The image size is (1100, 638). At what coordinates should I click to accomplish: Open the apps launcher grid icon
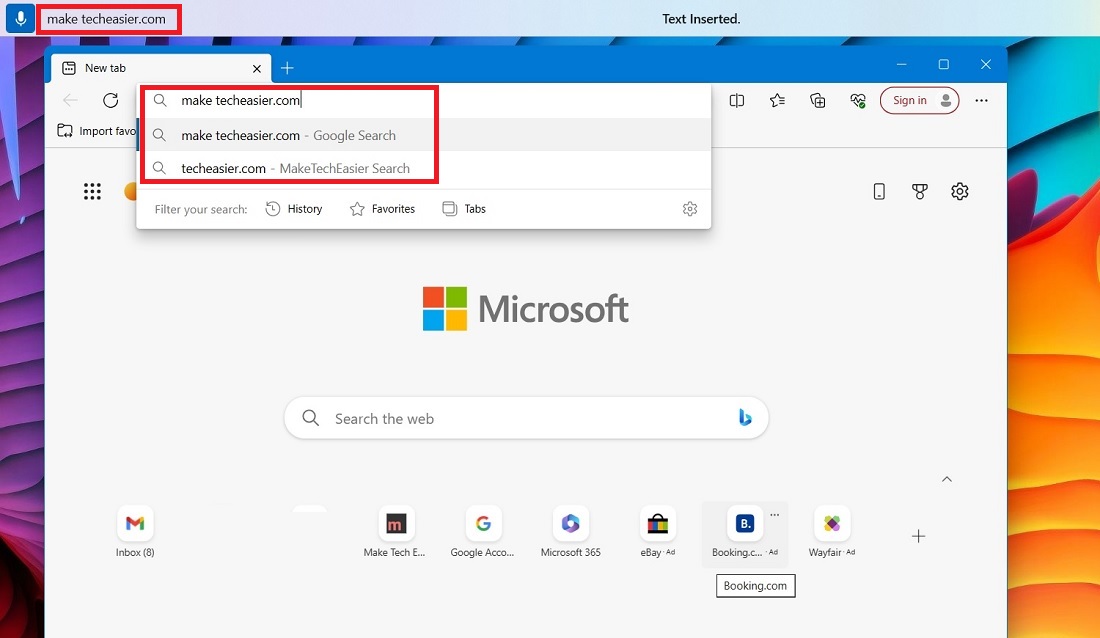point(93,191)
